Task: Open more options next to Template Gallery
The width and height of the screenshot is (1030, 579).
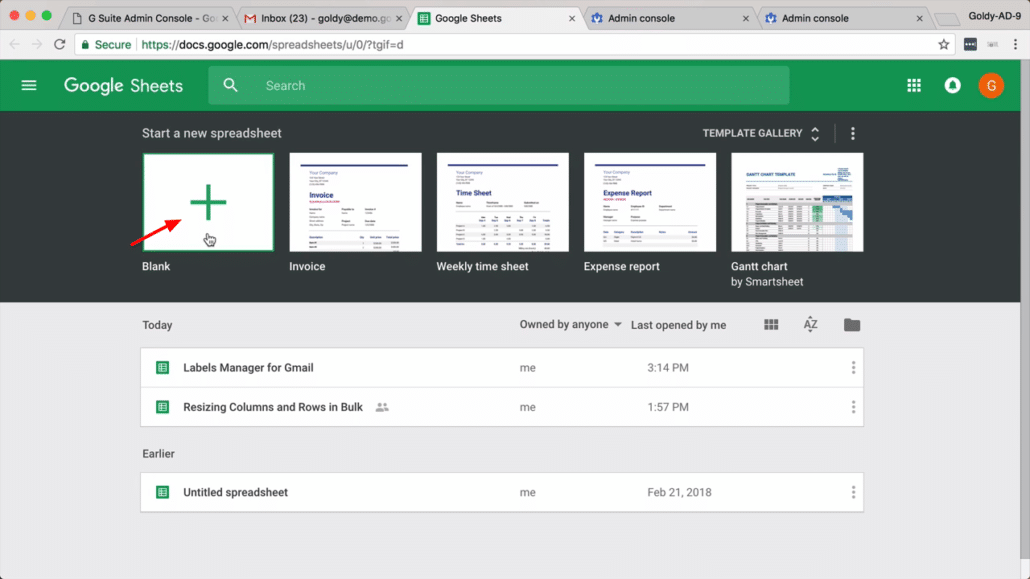Action: pos(853,133)
